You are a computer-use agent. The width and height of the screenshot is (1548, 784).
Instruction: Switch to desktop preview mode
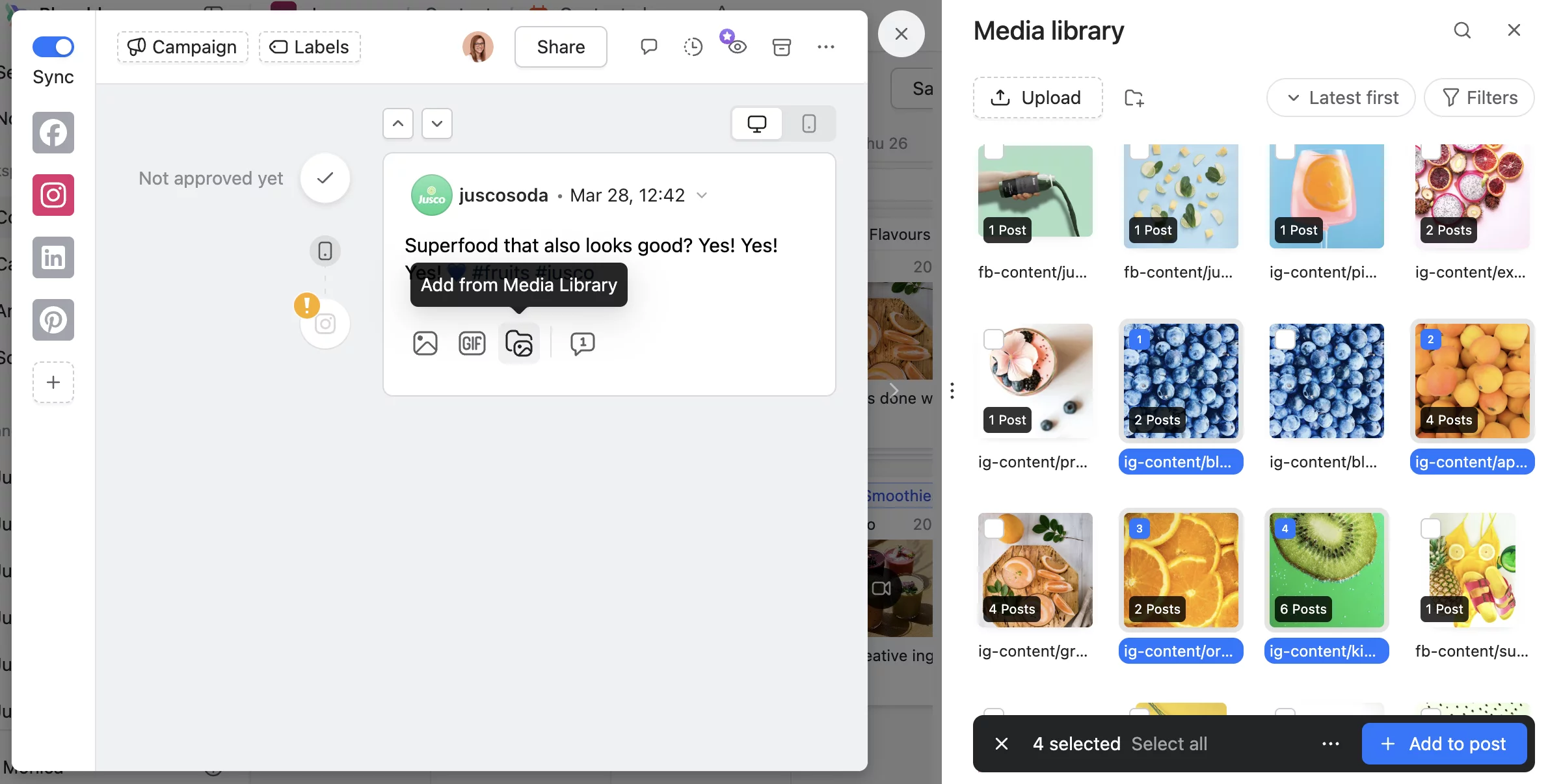tap(757, 124)
